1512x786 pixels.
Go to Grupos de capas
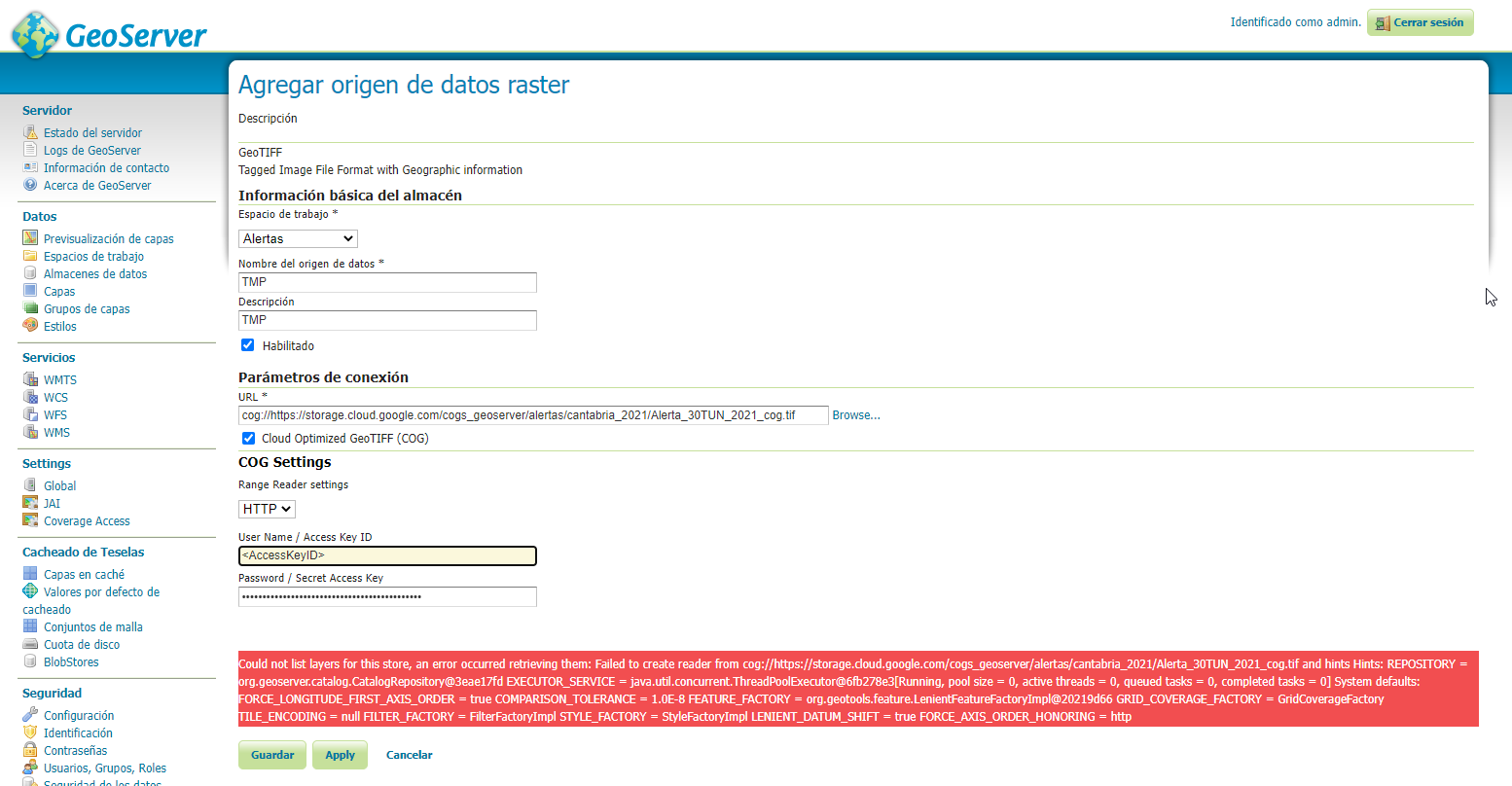coord(87,308)
